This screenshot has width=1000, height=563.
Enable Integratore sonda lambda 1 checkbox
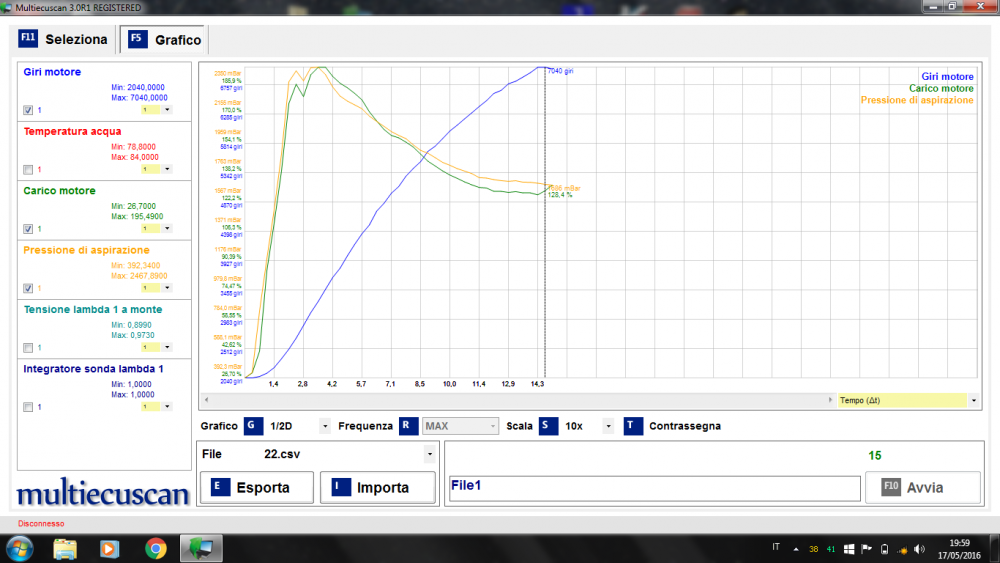coord(28,407)
